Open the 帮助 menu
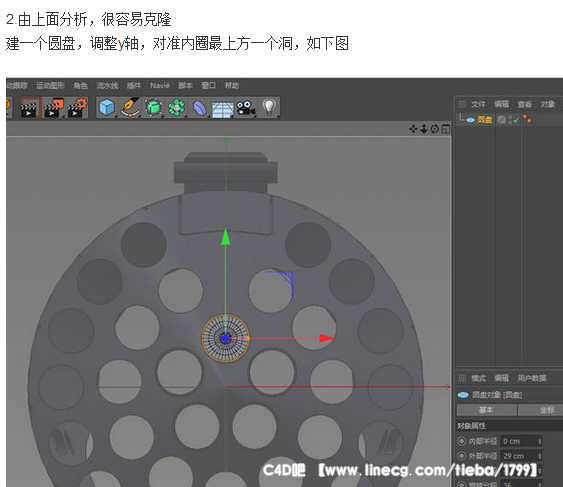The width and height of the screenshot is (563, 487). point(232,85)
